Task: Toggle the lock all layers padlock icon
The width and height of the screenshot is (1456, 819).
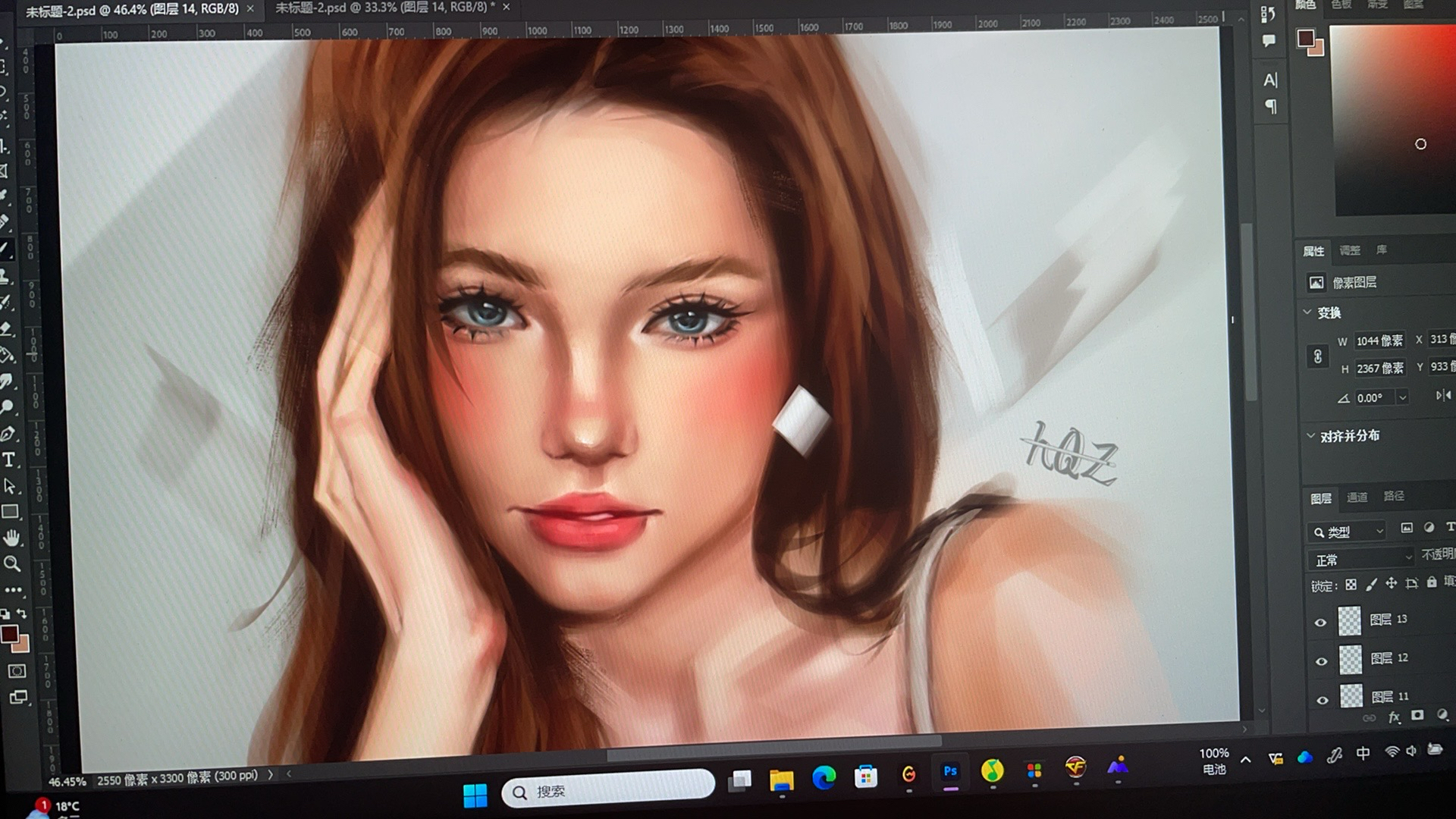Action: tap(1431, 582)
